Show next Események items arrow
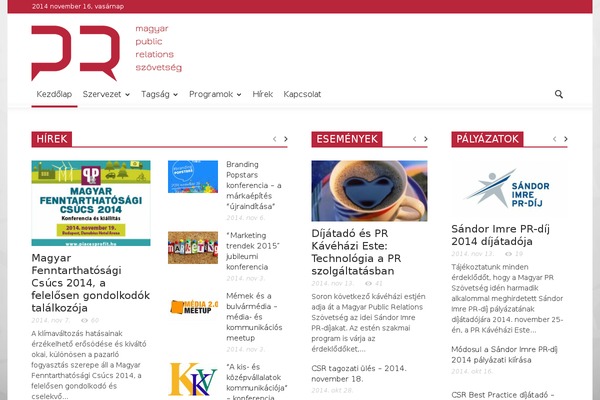The image size is (600, 400). coord(426,139)
